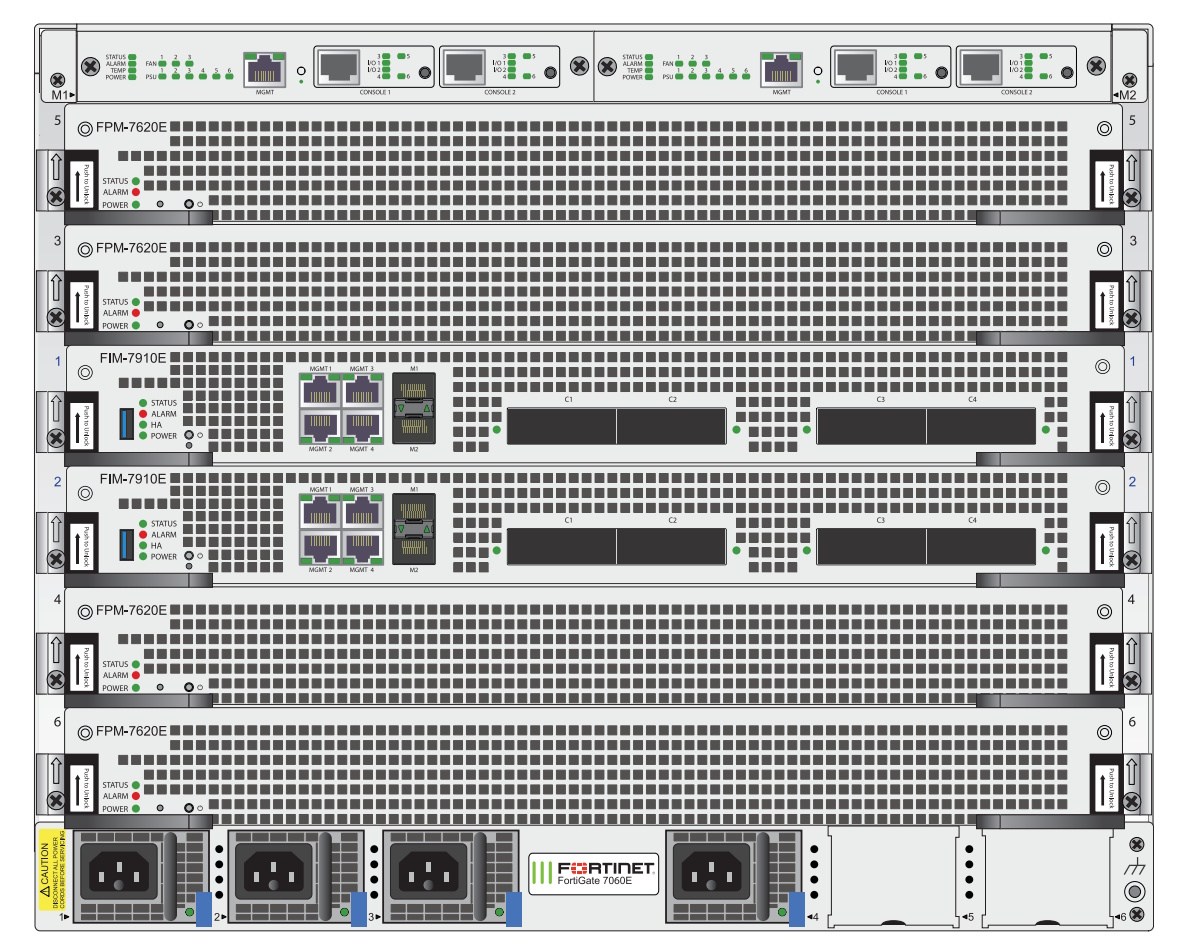Click the blue USB port on slot 1 FIM-7910E

(127, 423)
